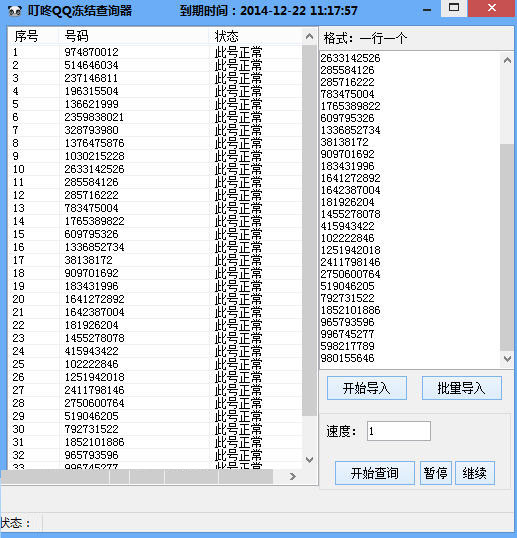
Task: Select row 5 number 136621999
Action: pyautogui.click(x=91, y=104)
